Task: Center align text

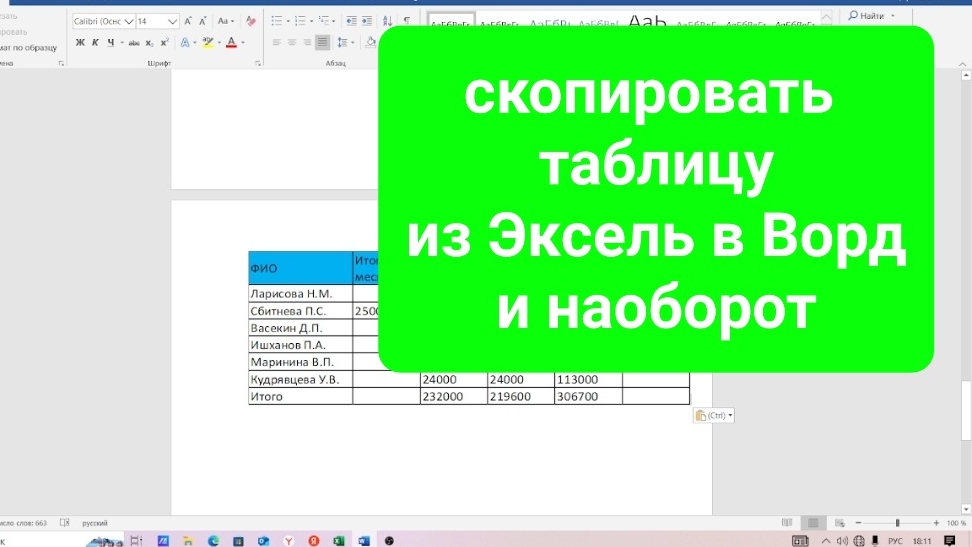Action: [291, 42]
